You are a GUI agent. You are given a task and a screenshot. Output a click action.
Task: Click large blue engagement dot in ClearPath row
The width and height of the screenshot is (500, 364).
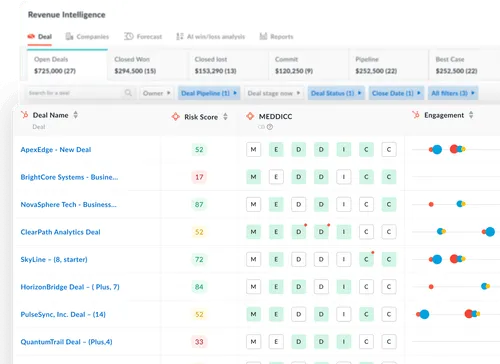pyautogui.click(x=490, y=232)
